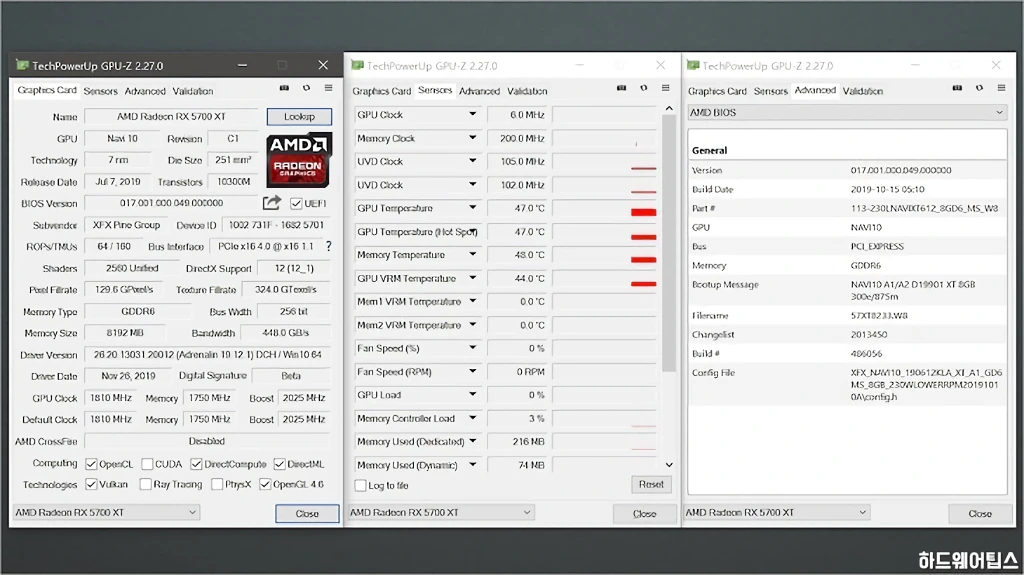Viewport: 1024px width, 575px height.
Task: Open the GPU VRM Temperature dropdown arrow
Action: point(472,278)
